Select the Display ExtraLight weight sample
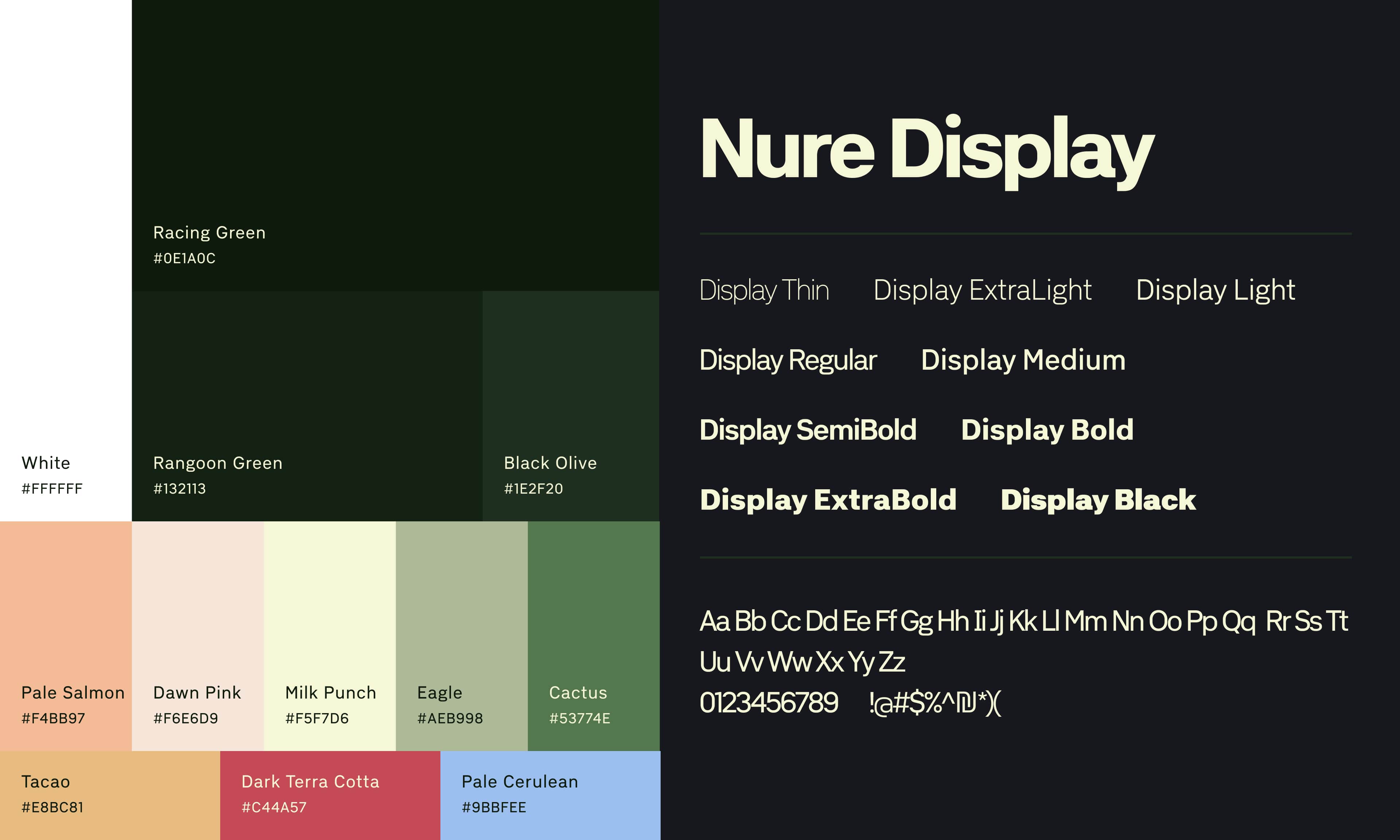This screenshot has width=1400, height=840. click(x=983, y=291)
